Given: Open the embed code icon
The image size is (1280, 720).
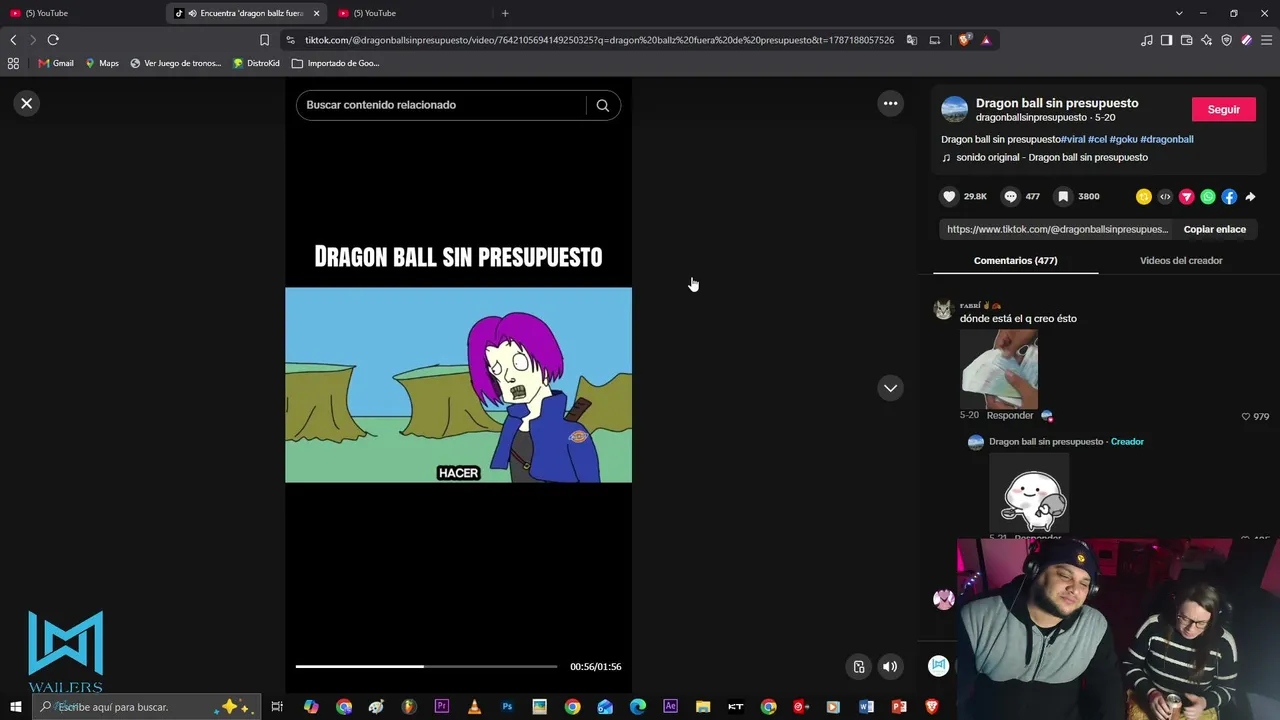Looking at the screenshot, I should (x=1165, y=196).
